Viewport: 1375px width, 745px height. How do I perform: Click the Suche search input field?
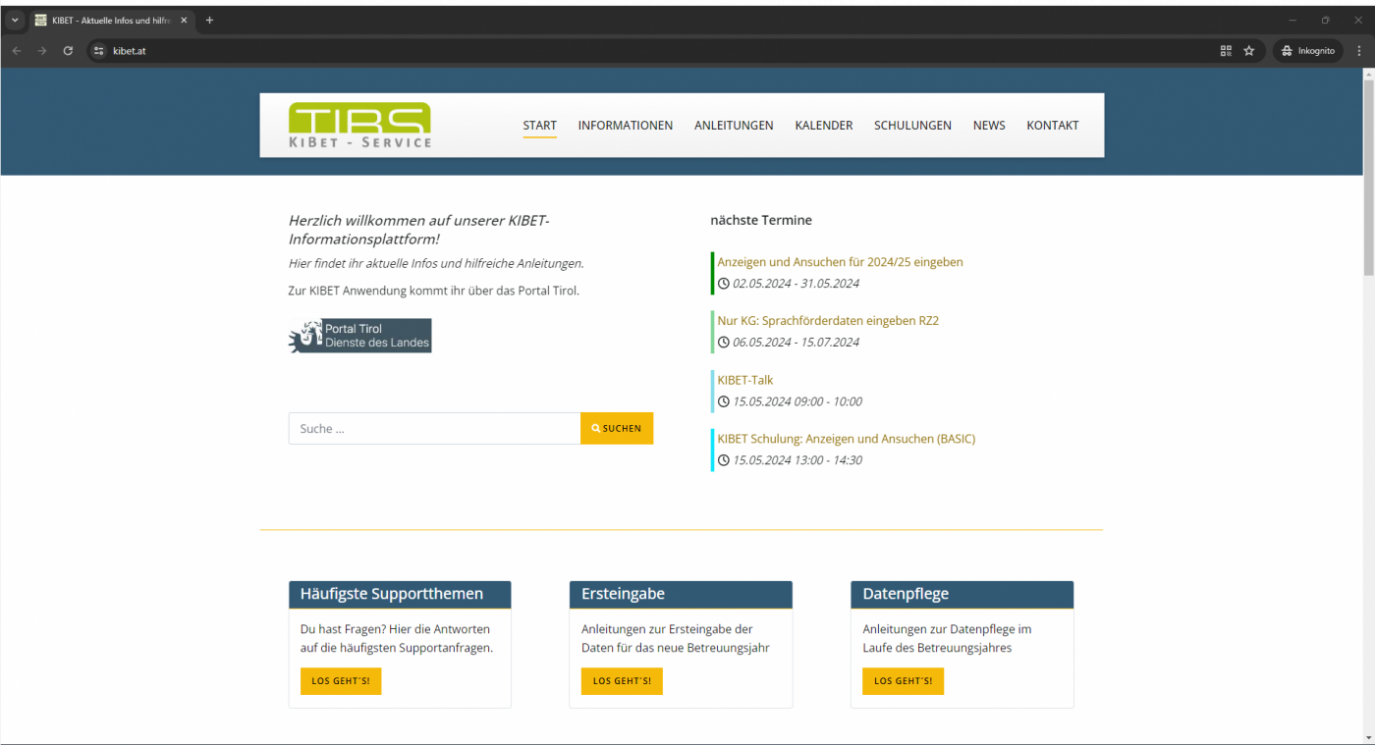[x=434, y=428]
